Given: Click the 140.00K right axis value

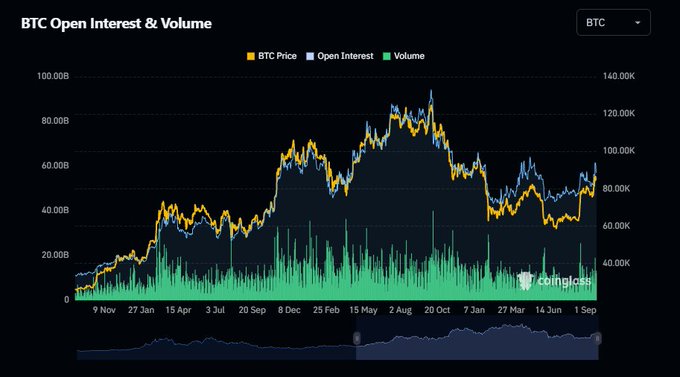Looking at the screenshot, I should (619, 76).
